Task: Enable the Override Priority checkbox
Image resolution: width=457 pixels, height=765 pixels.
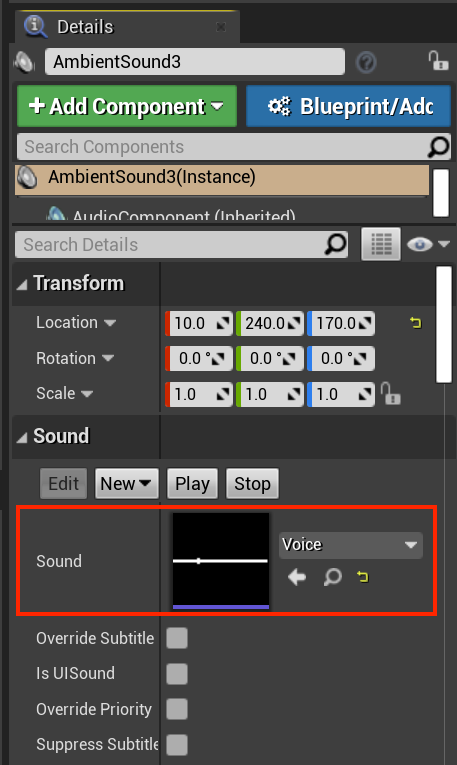Action: 177,709
